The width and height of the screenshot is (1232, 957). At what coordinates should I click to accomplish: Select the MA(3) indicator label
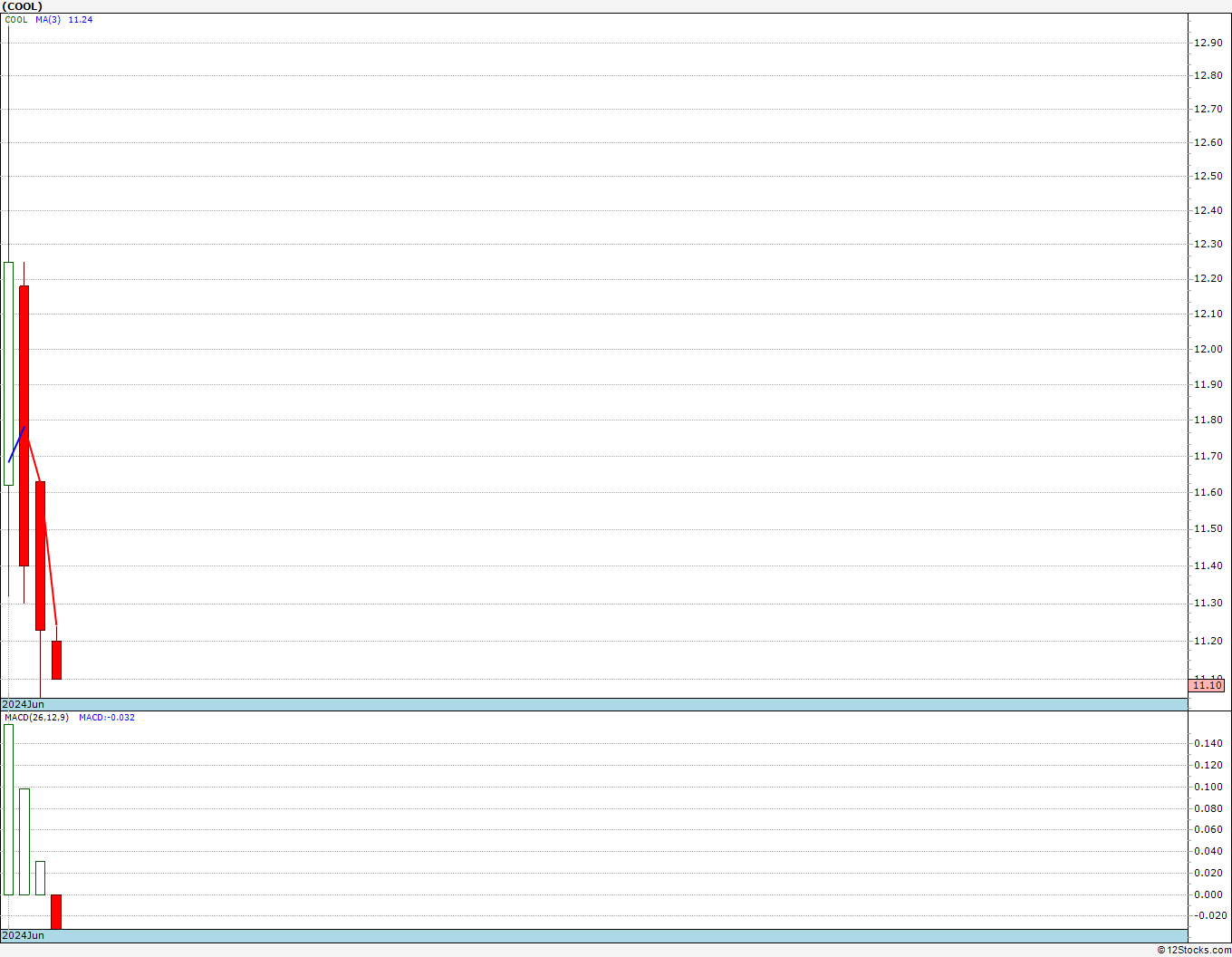click(x=48, y=20)
